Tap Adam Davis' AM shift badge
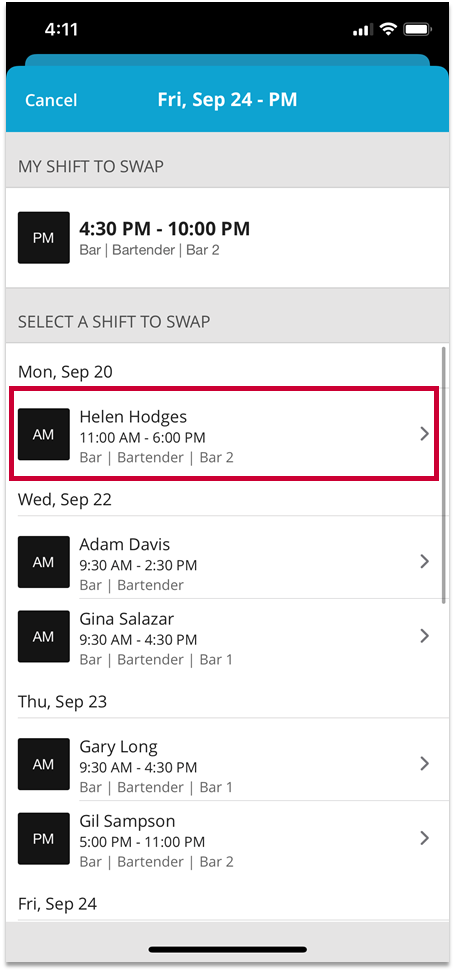 coord(43,562)
